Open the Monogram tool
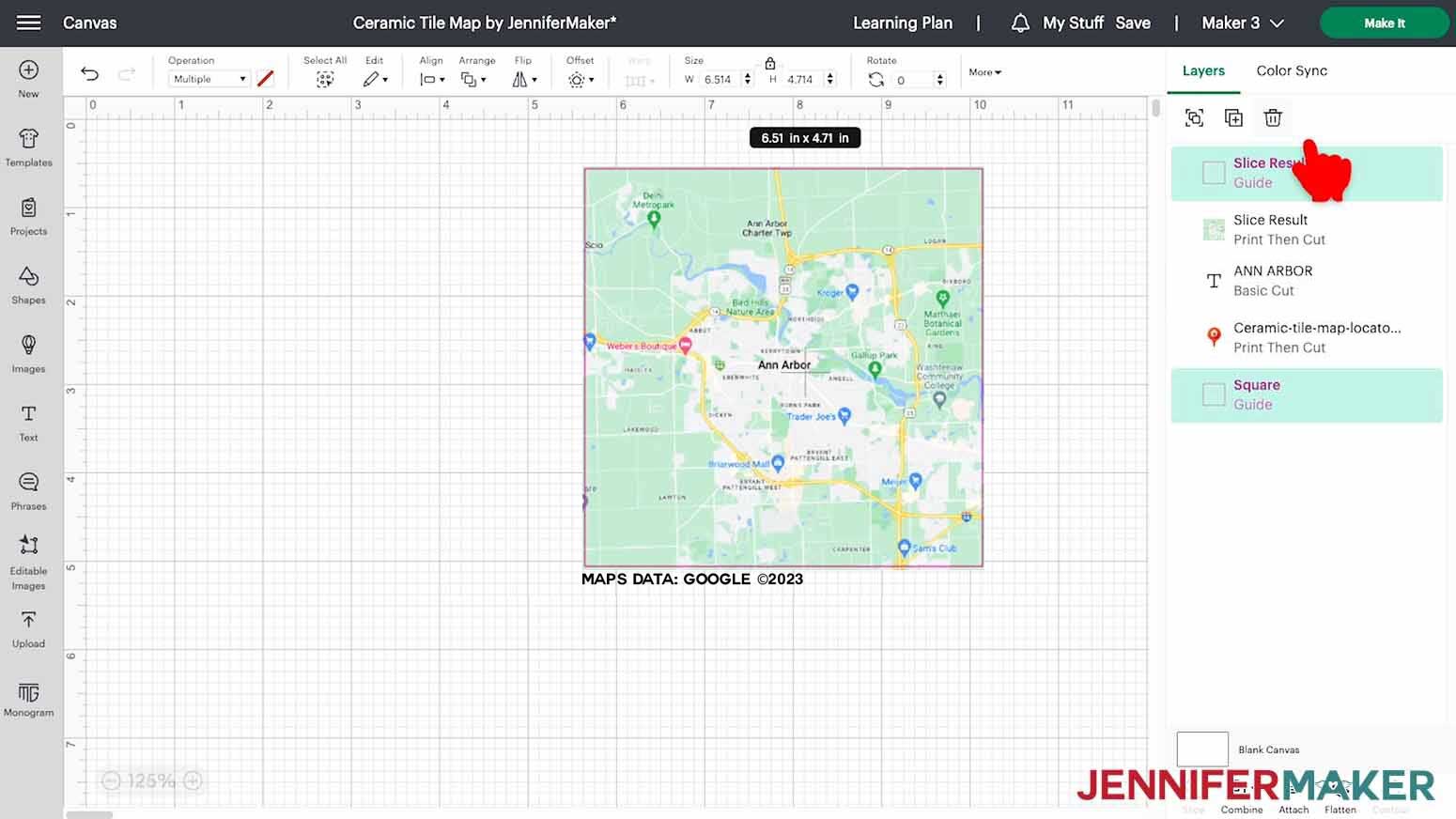The height and width of the screenshot is (819, 1456). (28, 698)
